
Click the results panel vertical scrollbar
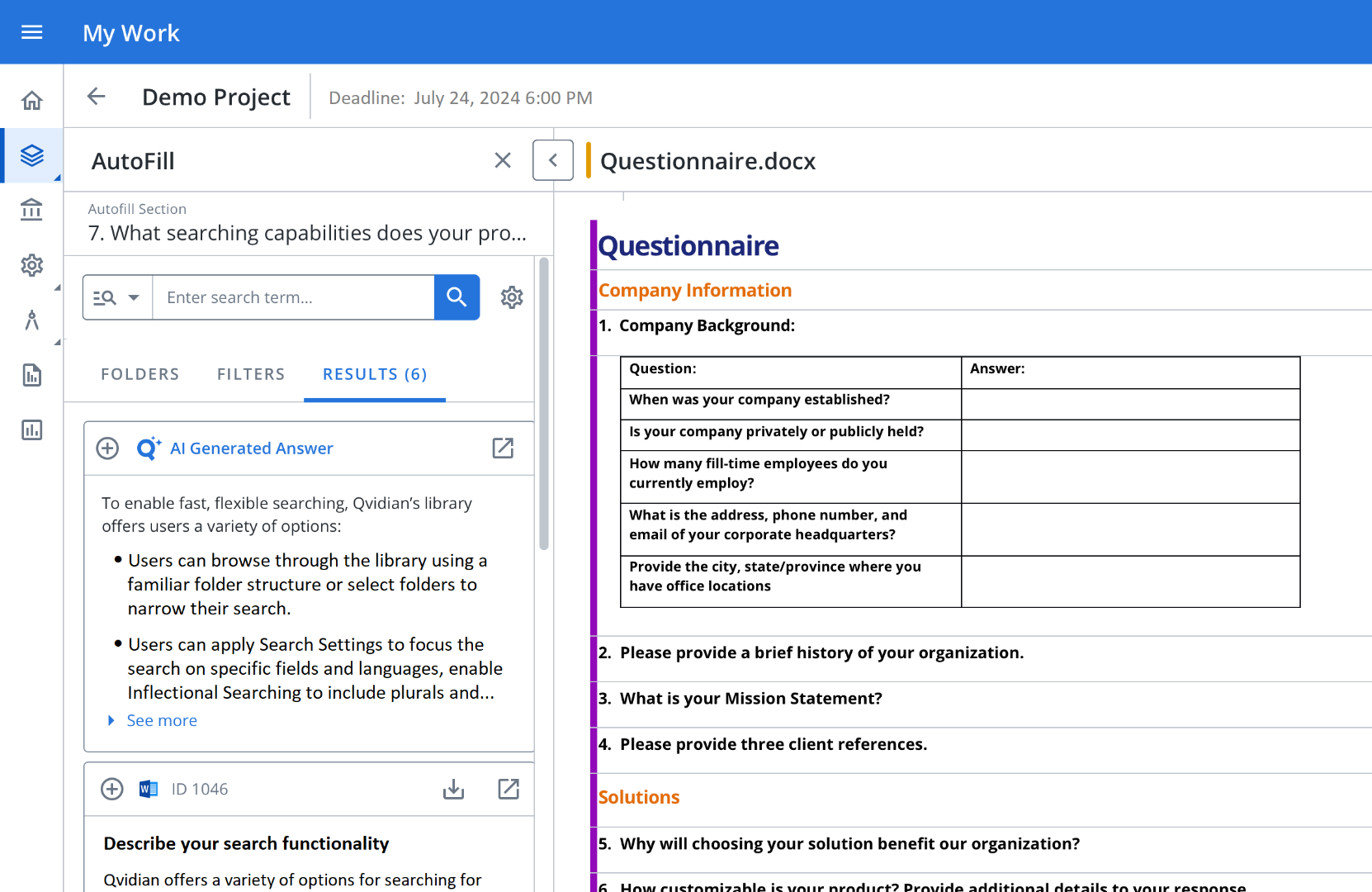544,404
